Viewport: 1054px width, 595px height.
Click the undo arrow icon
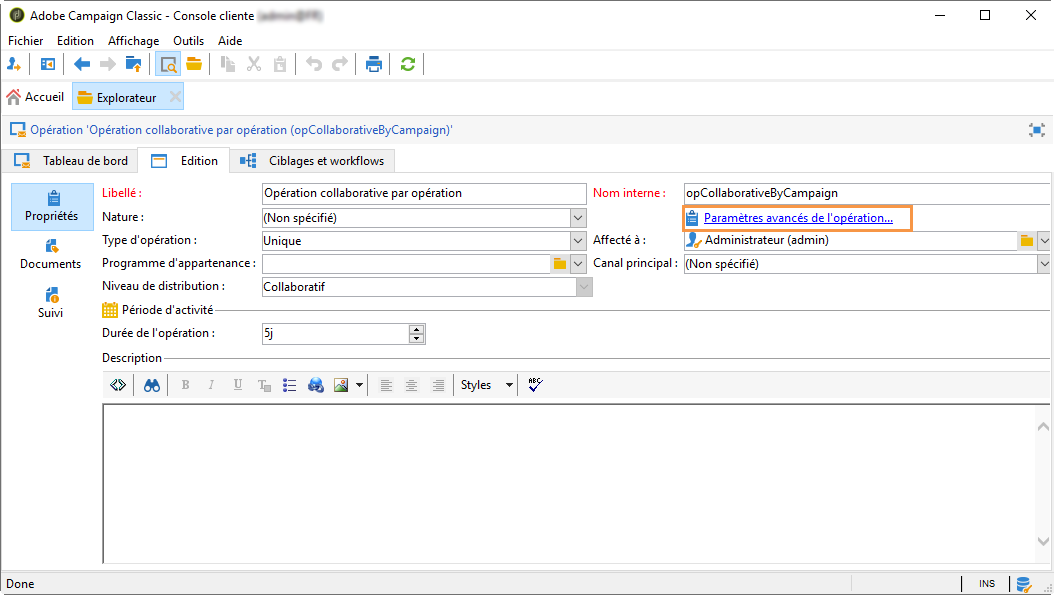(x=314, y=65)
